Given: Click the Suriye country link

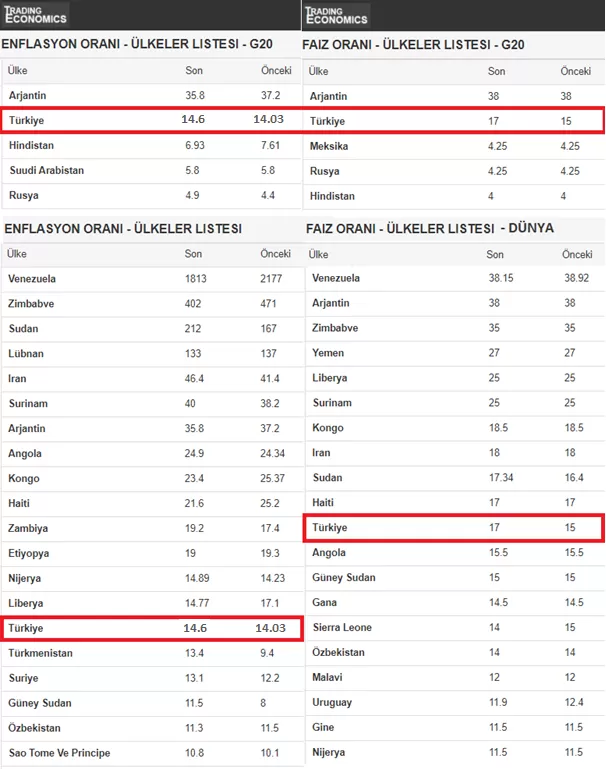Looking at the screenshot, I should 26,678.
